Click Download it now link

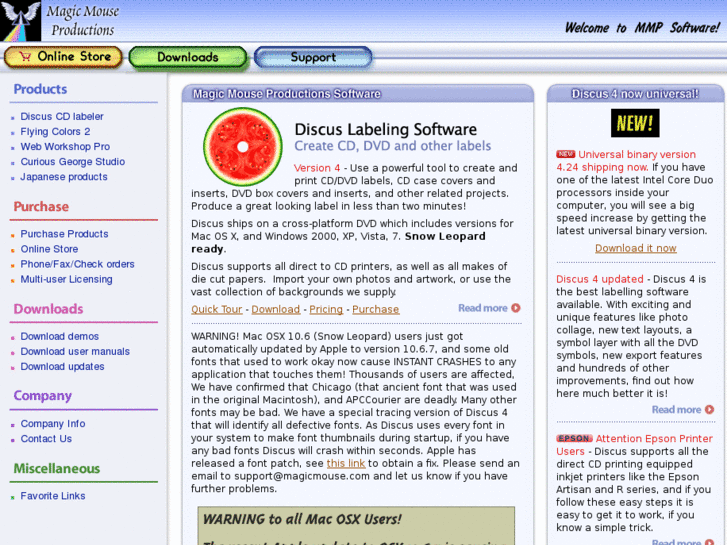coord(636,248)
